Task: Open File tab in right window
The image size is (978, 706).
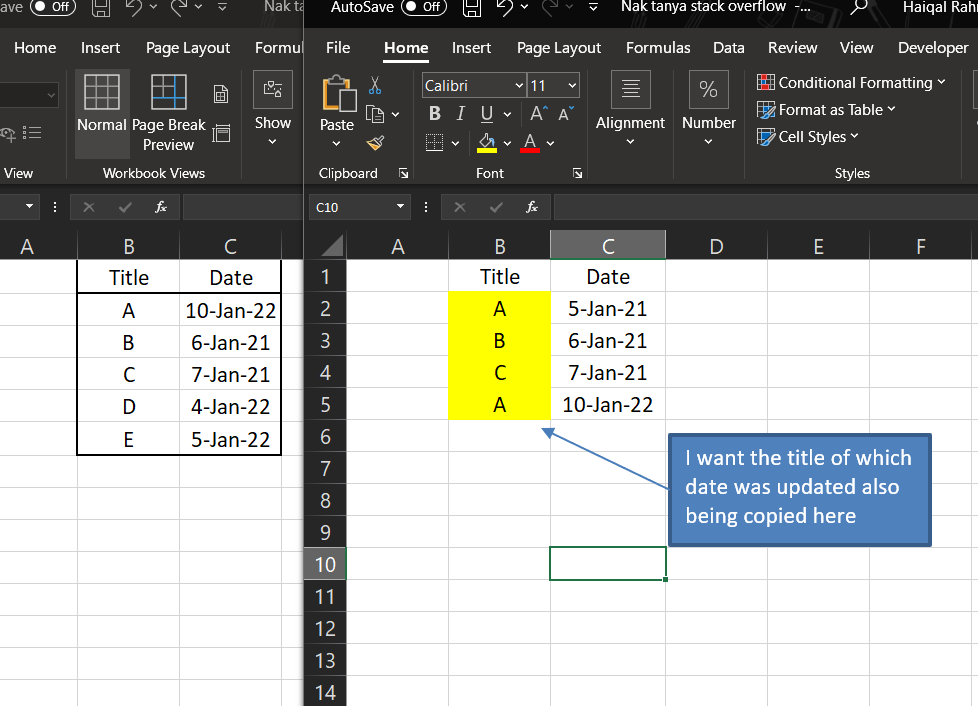Action: 338,48
